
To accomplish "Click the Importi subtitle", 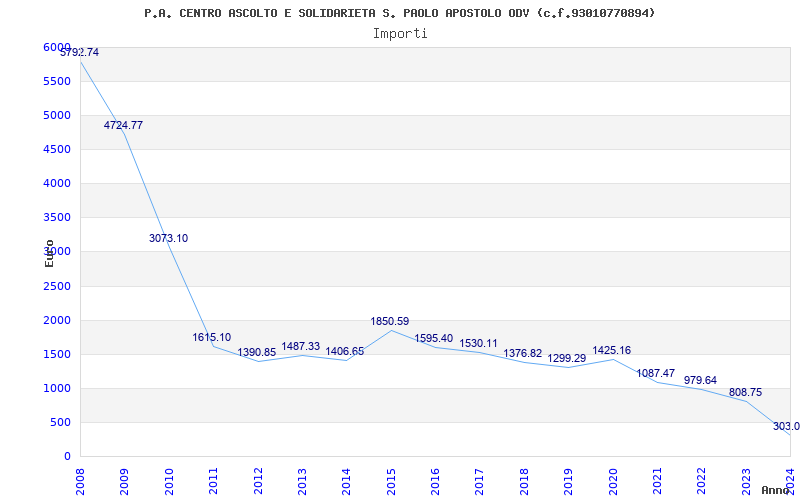I will 400,34.
